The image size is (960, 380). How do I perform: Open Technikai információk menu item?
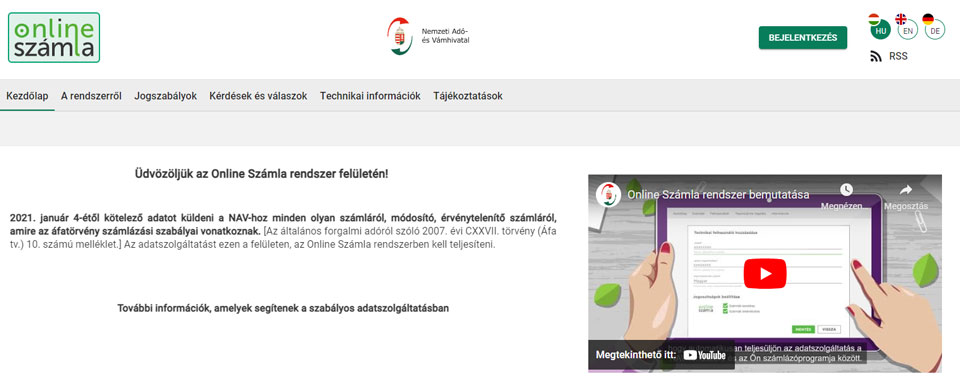coord(370,96)
